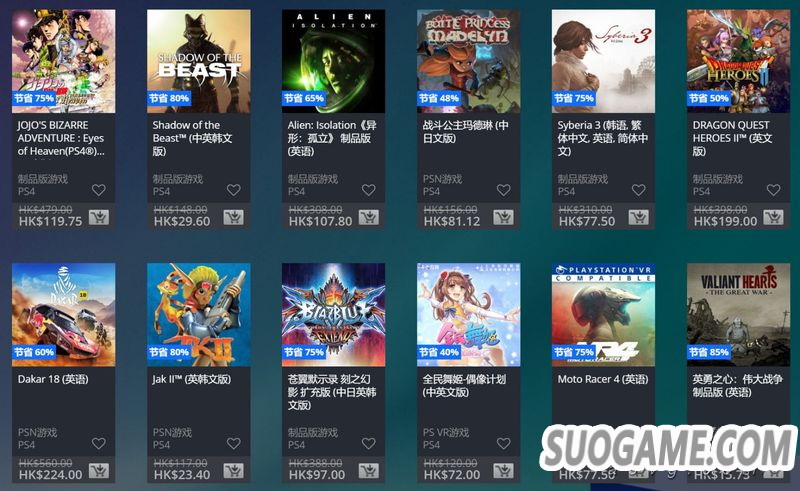
Task: Add Shadow of the Beast to cart
Action: tap(234, 217)
